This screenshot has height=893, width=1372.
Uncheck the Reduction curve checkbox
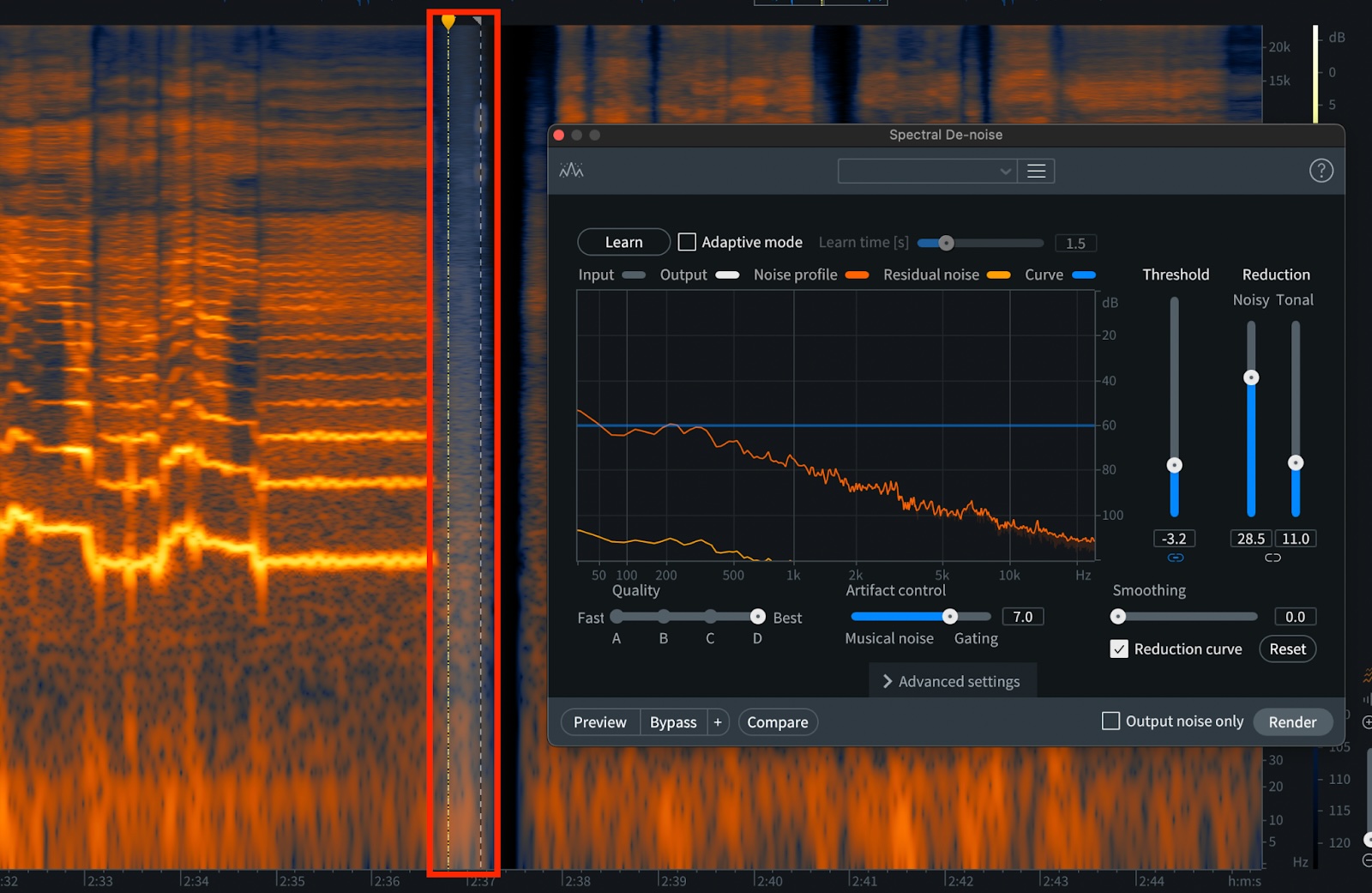click(x=1119, y=649)
